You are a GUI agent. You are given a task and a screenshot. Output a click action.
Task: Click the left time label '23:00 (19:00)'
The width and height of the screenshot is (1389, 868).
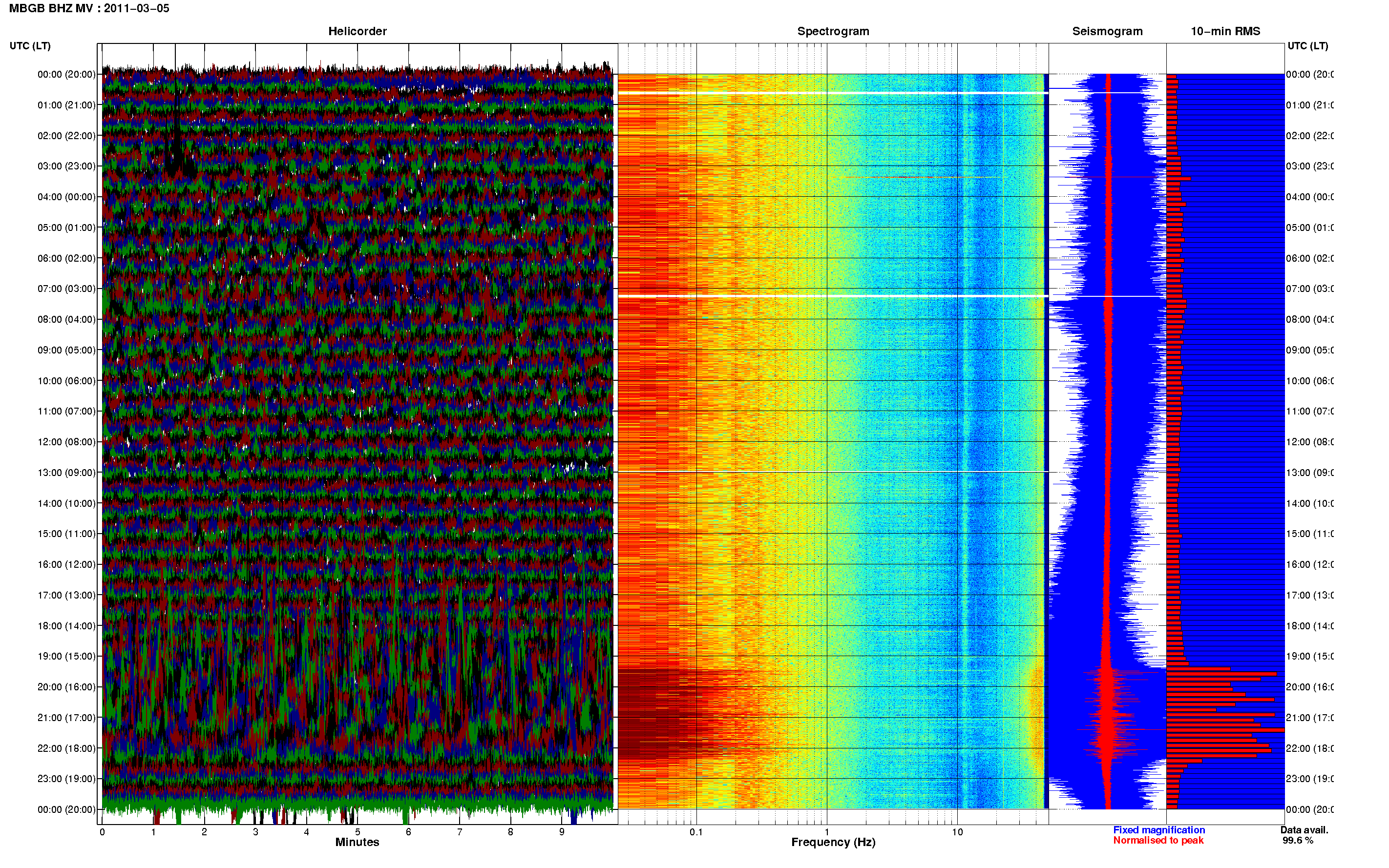point(66,779)
